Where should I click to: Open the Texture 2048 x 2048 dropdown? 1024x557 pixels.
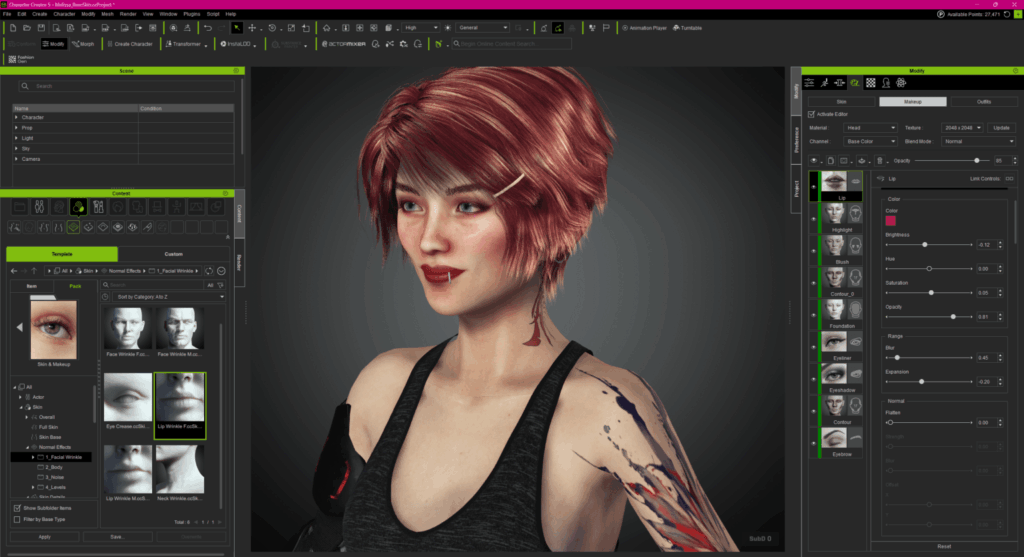[x=962, y=128]
